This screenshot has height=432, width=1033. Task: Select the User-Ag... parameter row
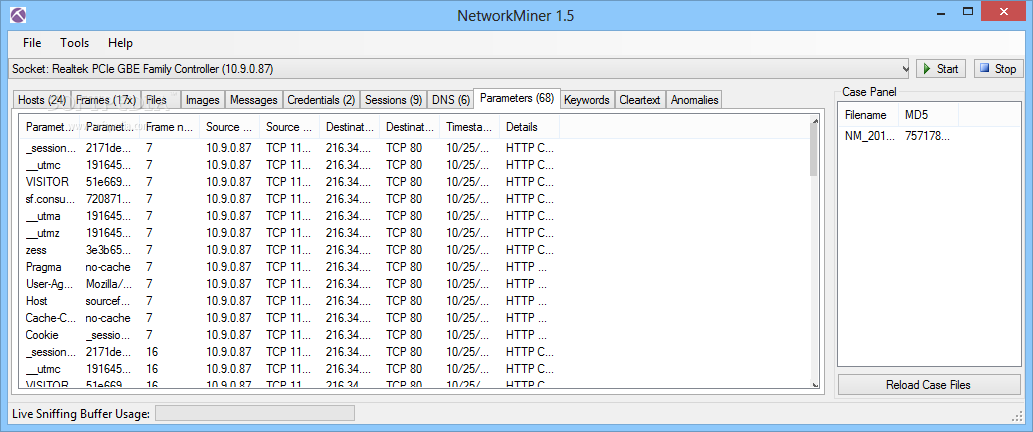[289, 284]
